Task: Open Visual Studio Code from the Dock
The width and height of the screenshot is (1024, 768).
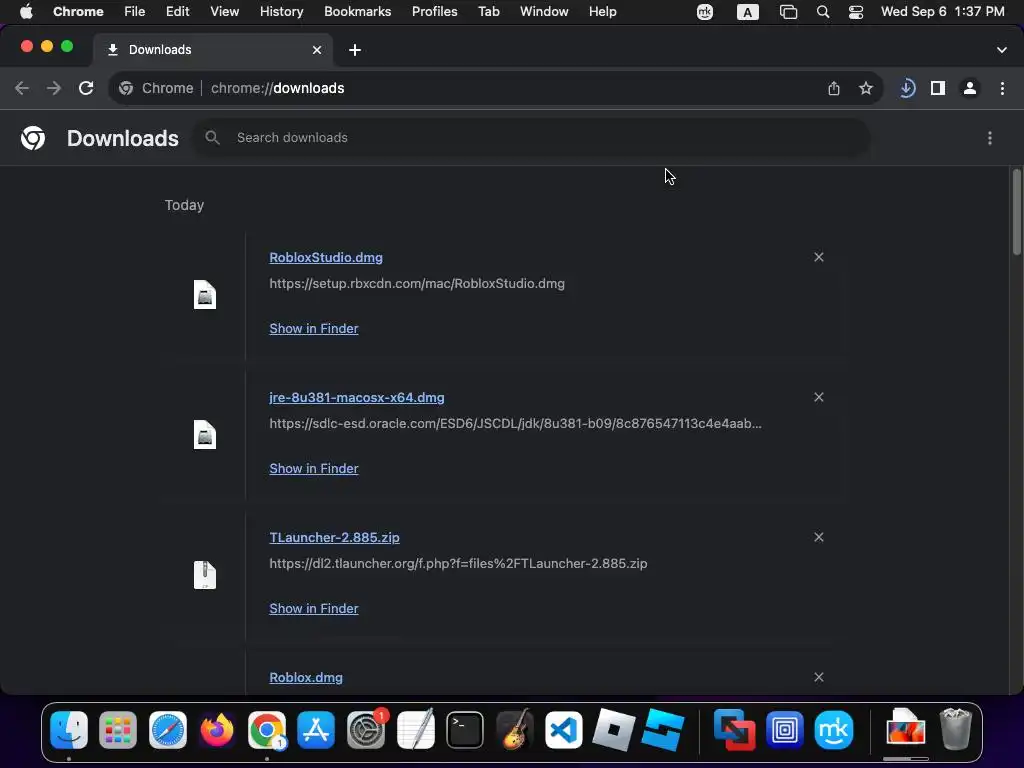Action: coord(564,729)
